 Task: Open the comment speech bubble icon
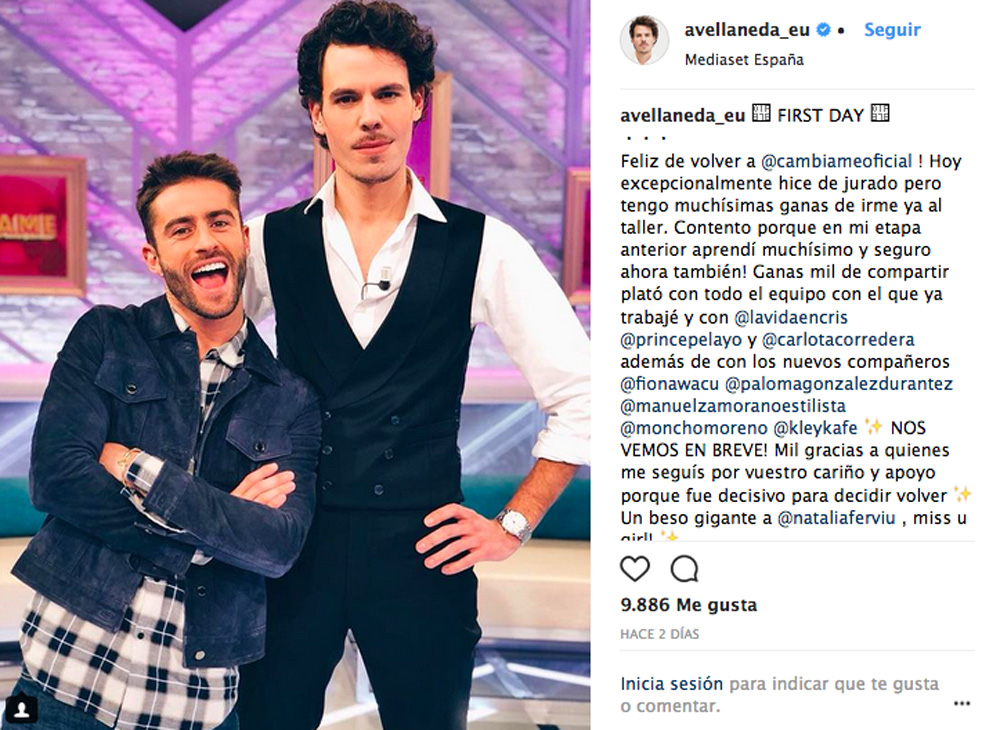(684, 569)
